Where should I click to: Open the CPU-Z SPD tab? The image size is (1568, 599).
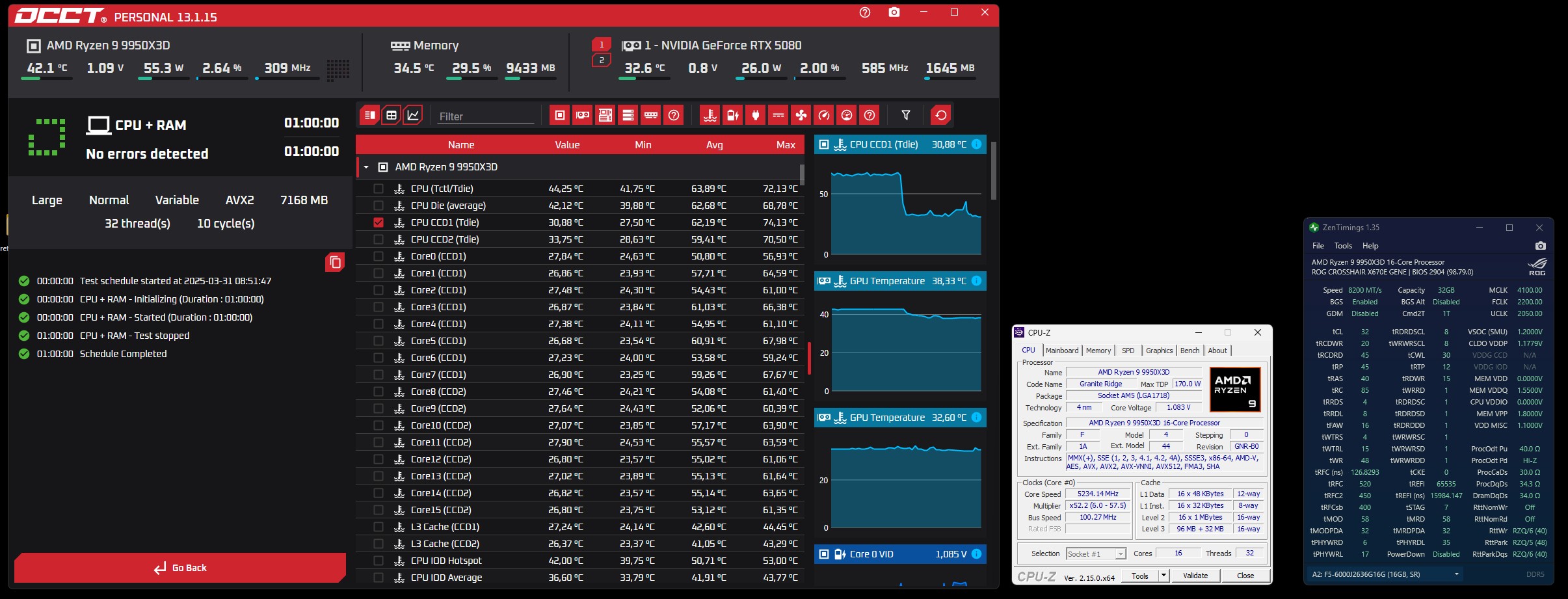tap(1128, 351)
